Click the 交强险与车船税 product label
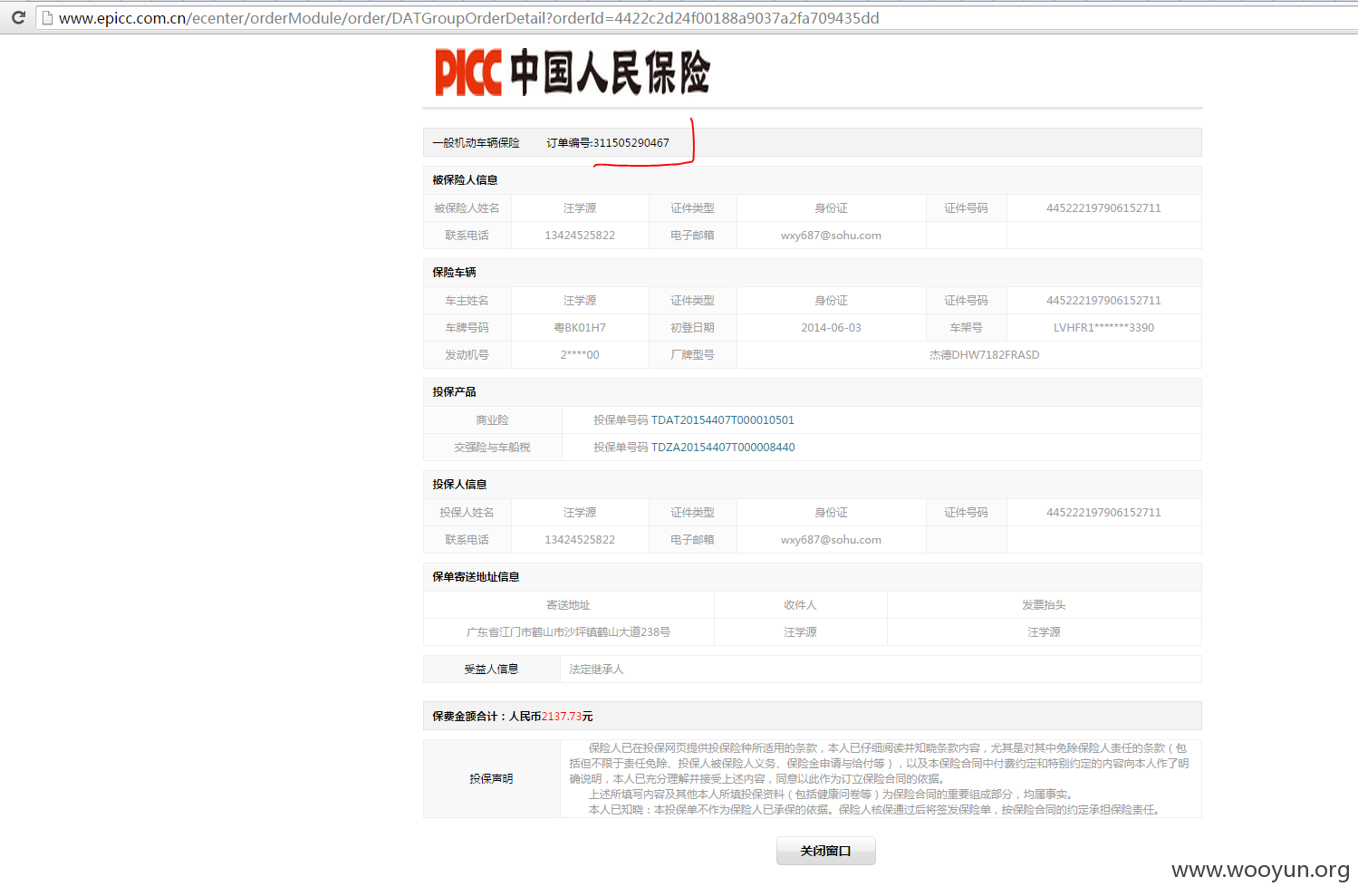This screenshot has width=1358, height=896. 492,448
